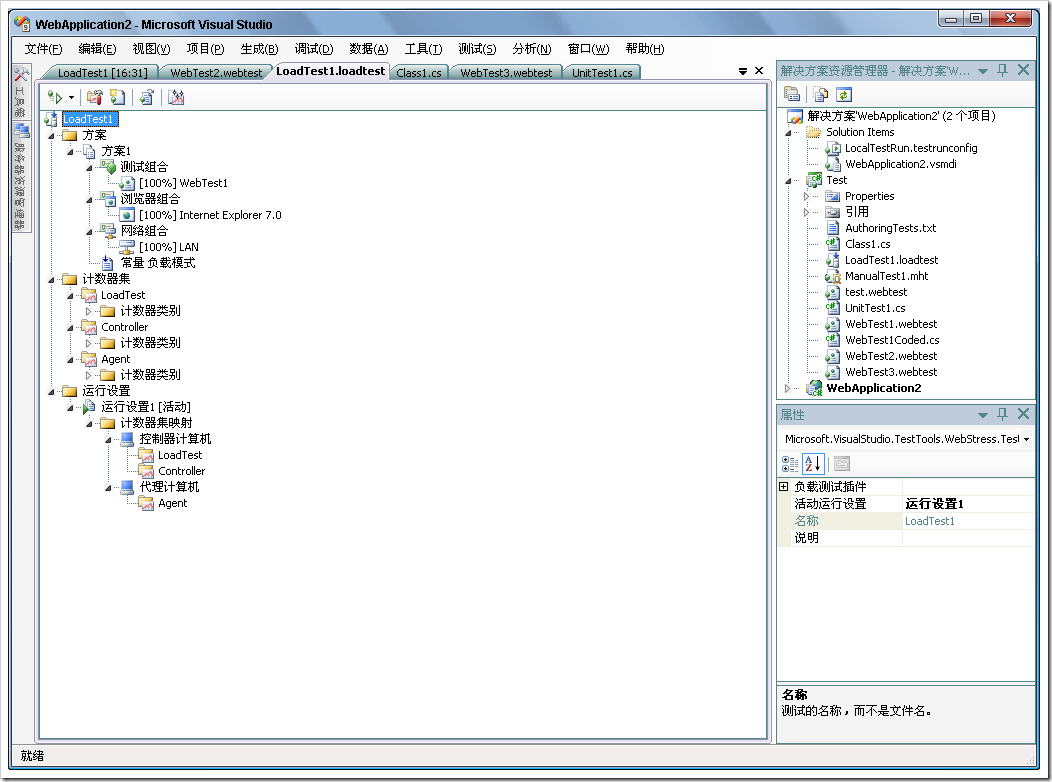The height and width of the screenshot is (782, 1052).
Task: Click the Run Test toolbar icon
Action: click(x=55, y=98)
